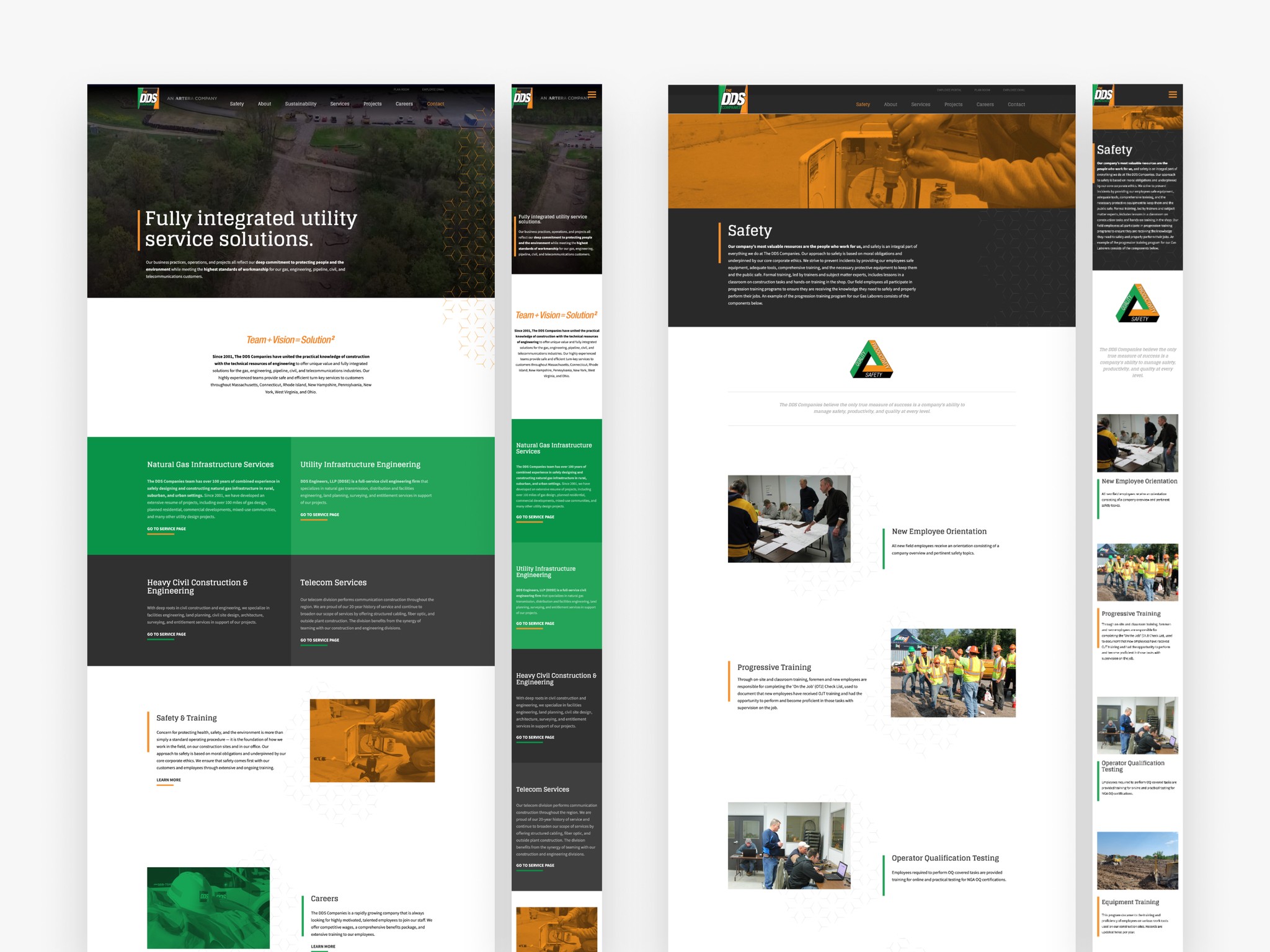Screen dimensions: 1270x952
Task: Click the Quality Productivity Safety triangle emblem on the desktop Safety page
Action: pos(871,359)
